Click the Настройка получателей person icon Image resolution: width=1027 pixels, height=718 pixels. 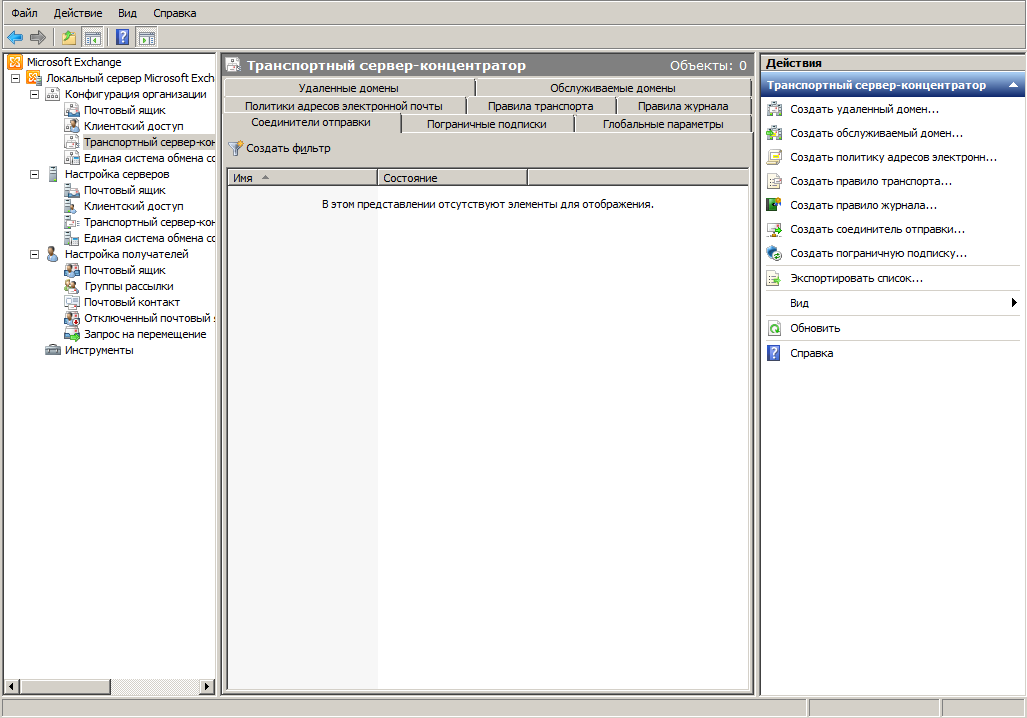(52, 254)
